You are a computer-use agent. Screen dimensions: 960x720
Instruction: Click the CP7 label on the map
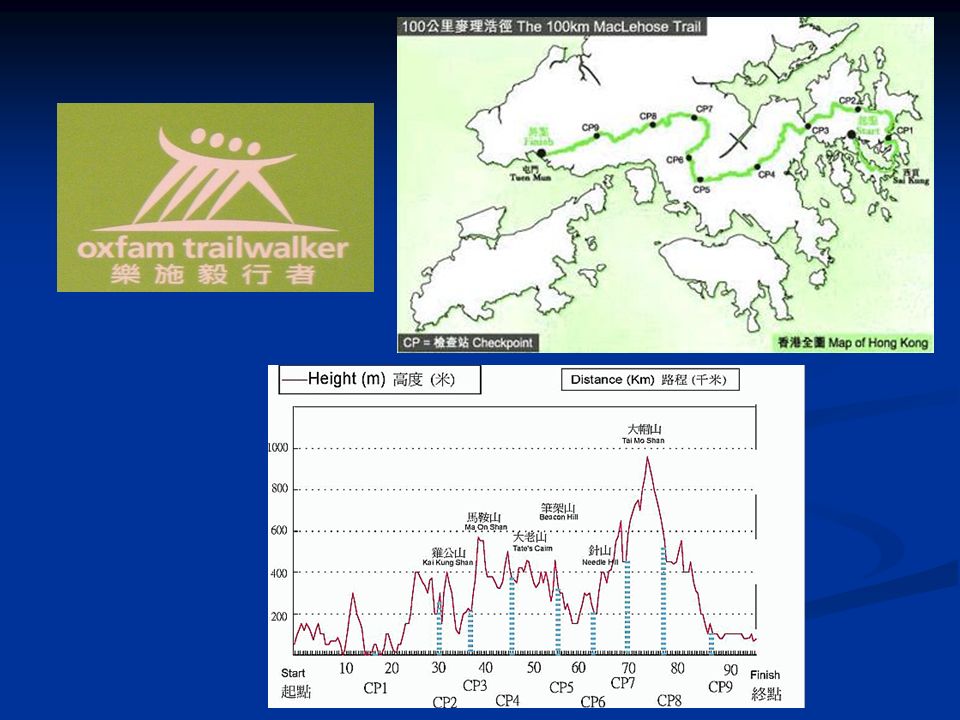click(x=704, y=109)
